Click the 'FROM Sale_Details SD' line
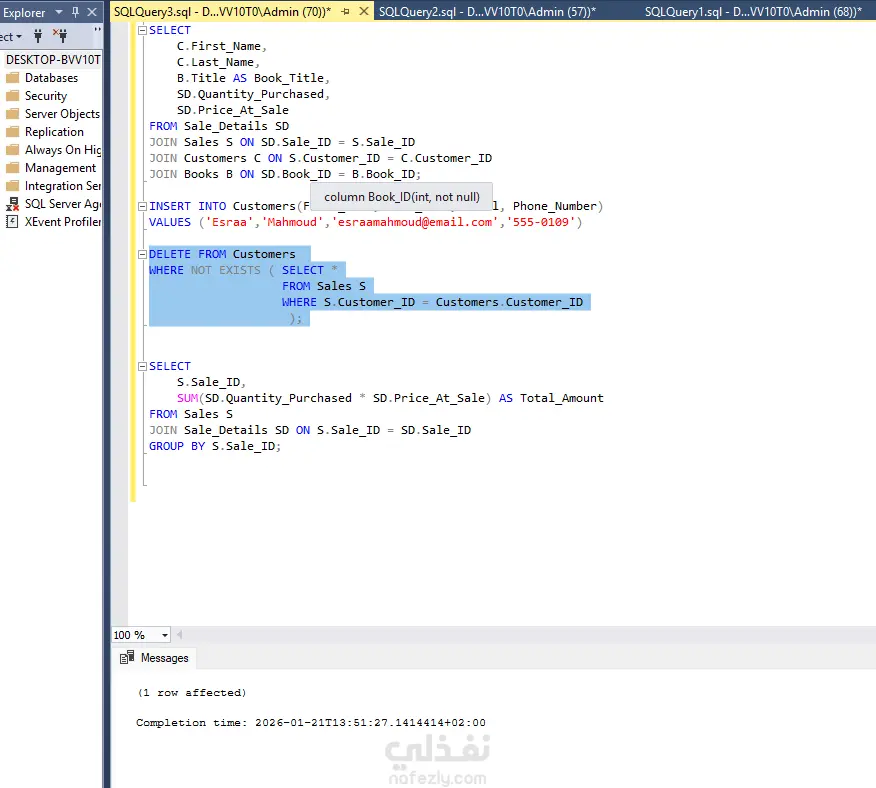The image size is (876, 788). pos(219,126)
